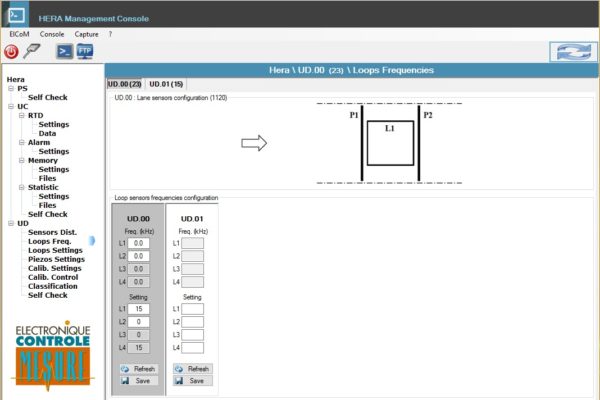This screenshot has height=400, width=600.
Task: Select Self Check under UC
Action: (x=48, y=214)
